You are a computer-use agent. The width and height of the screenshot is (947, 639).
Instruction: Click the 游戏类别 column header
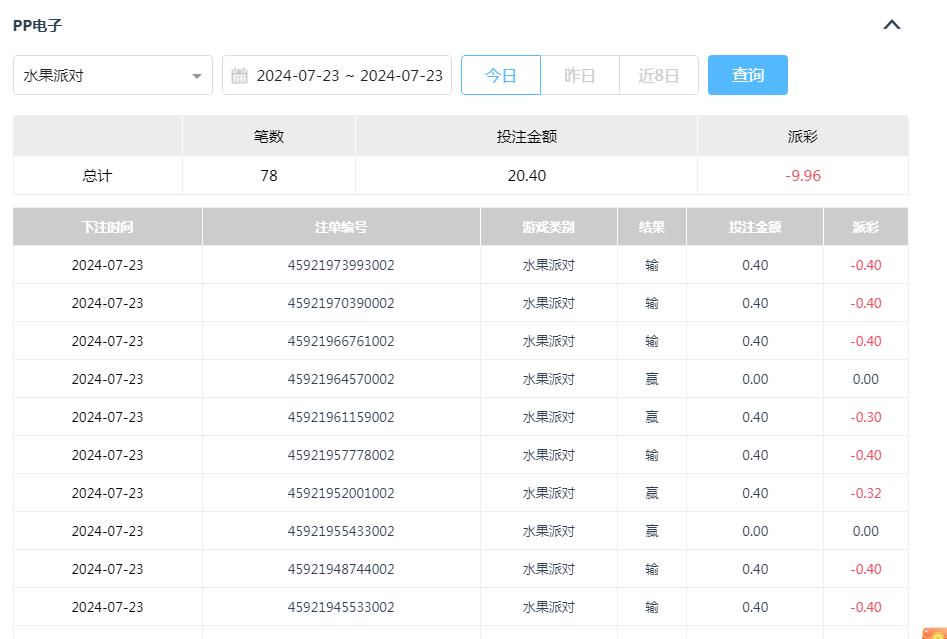[548, 227]
